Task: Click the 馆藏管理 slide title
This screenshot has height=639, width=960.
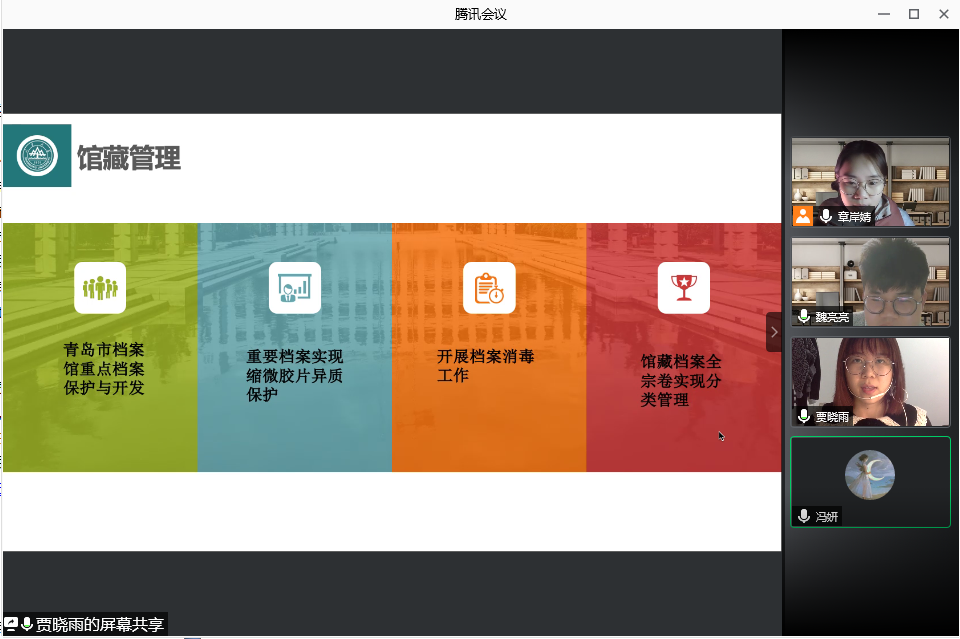Action: pyautogui.click(x=129, y=158)
